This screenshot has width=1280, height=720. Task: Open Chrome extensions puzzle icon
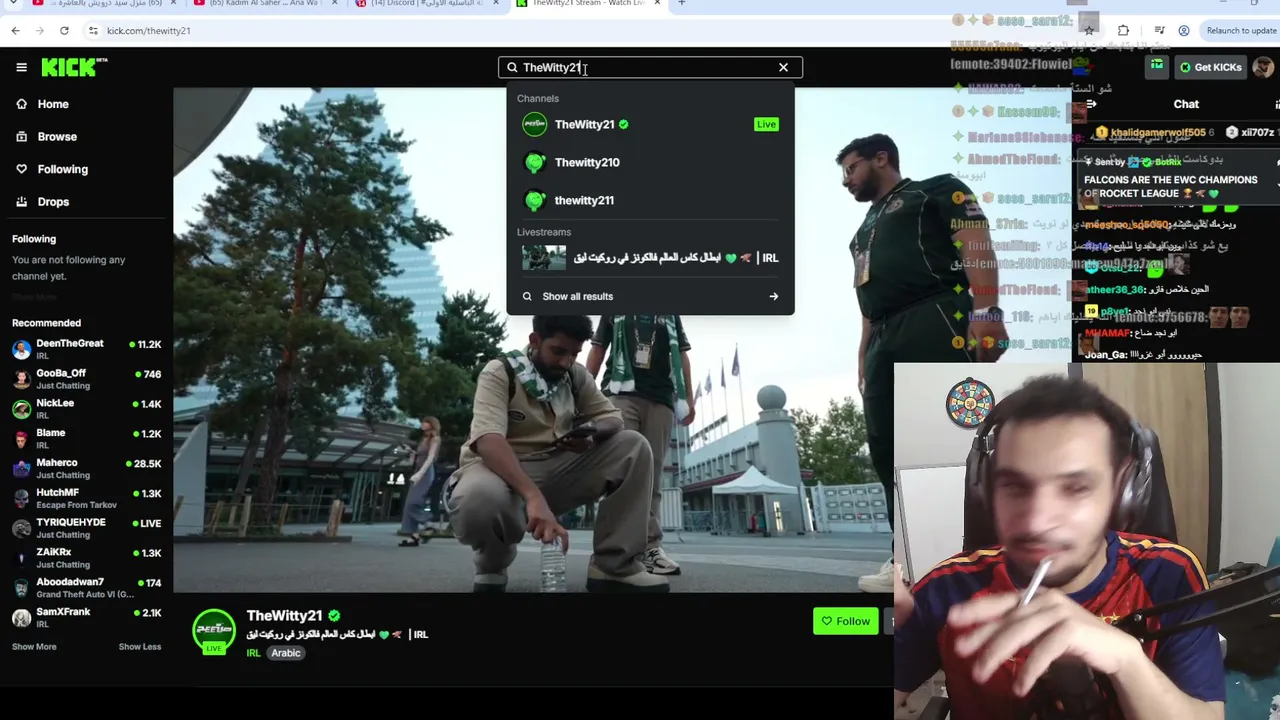(x=1123, y=30)
